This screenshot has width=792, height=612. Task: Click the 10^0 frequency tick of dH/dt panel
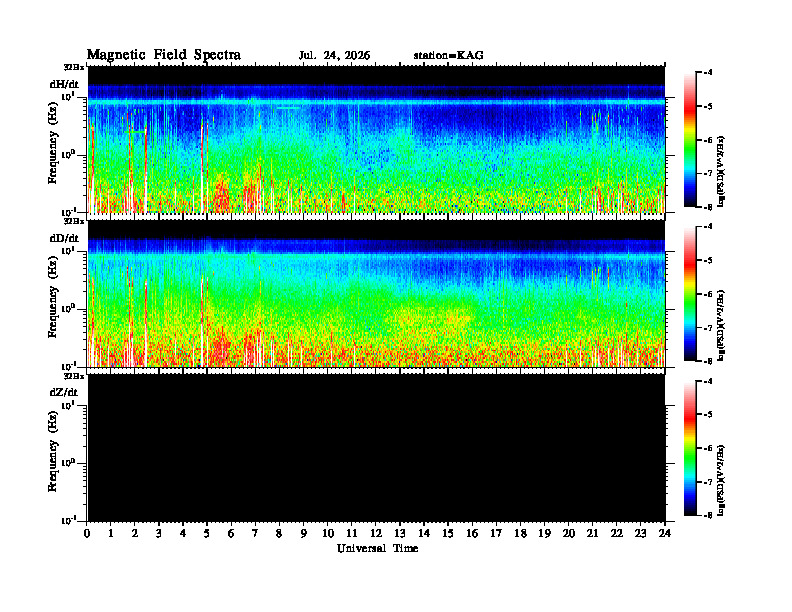pos(68,154)
